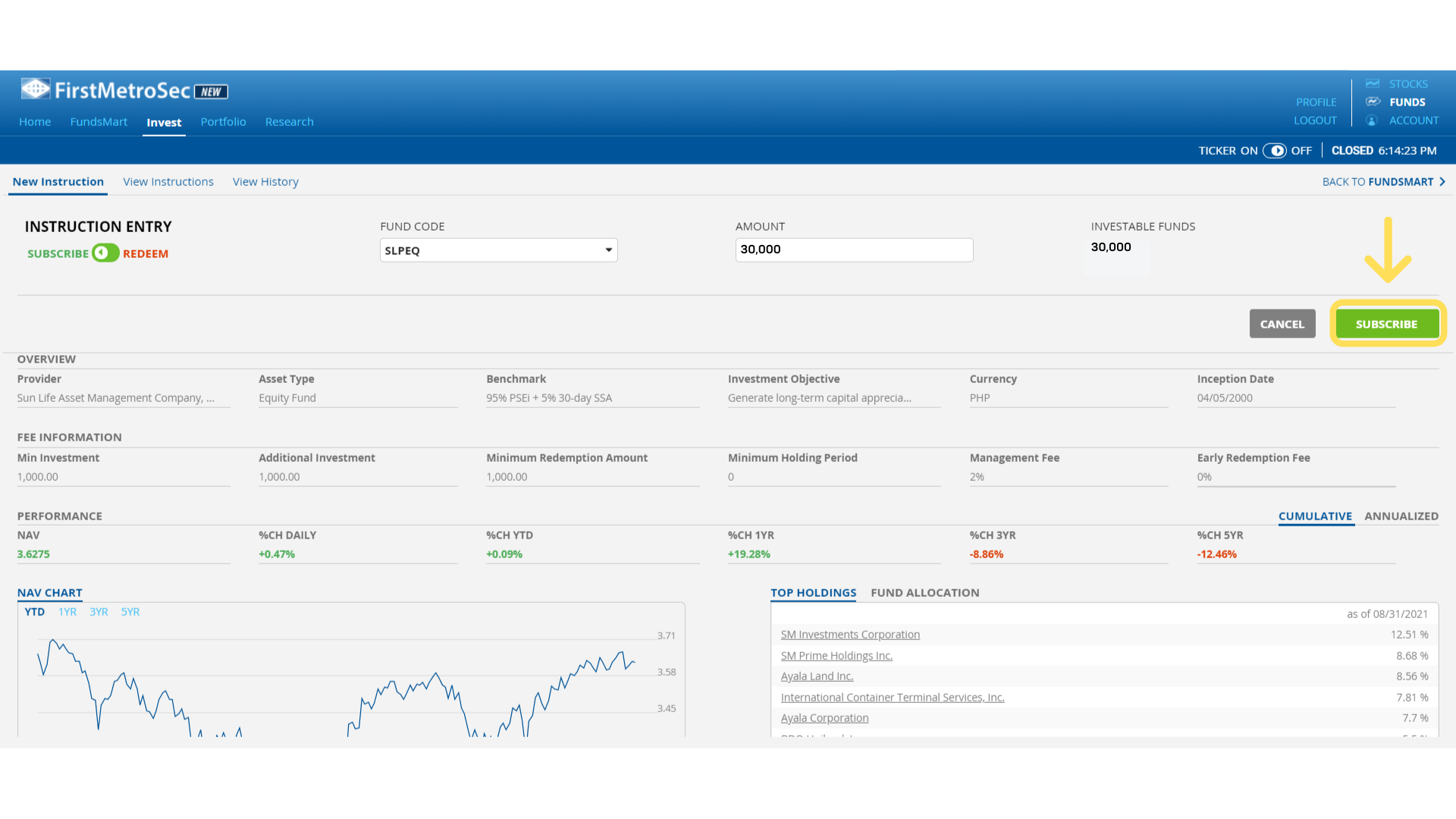Image resolution: width=1456 pixels, height=819 pixels.
Task: Open SM Prime Holdings Inc. holding
Action: [836, 656]
